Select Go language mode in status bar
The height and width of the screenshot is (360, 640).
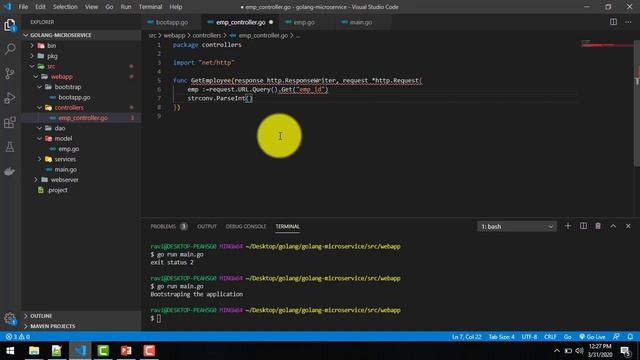(x=567, y=337)
